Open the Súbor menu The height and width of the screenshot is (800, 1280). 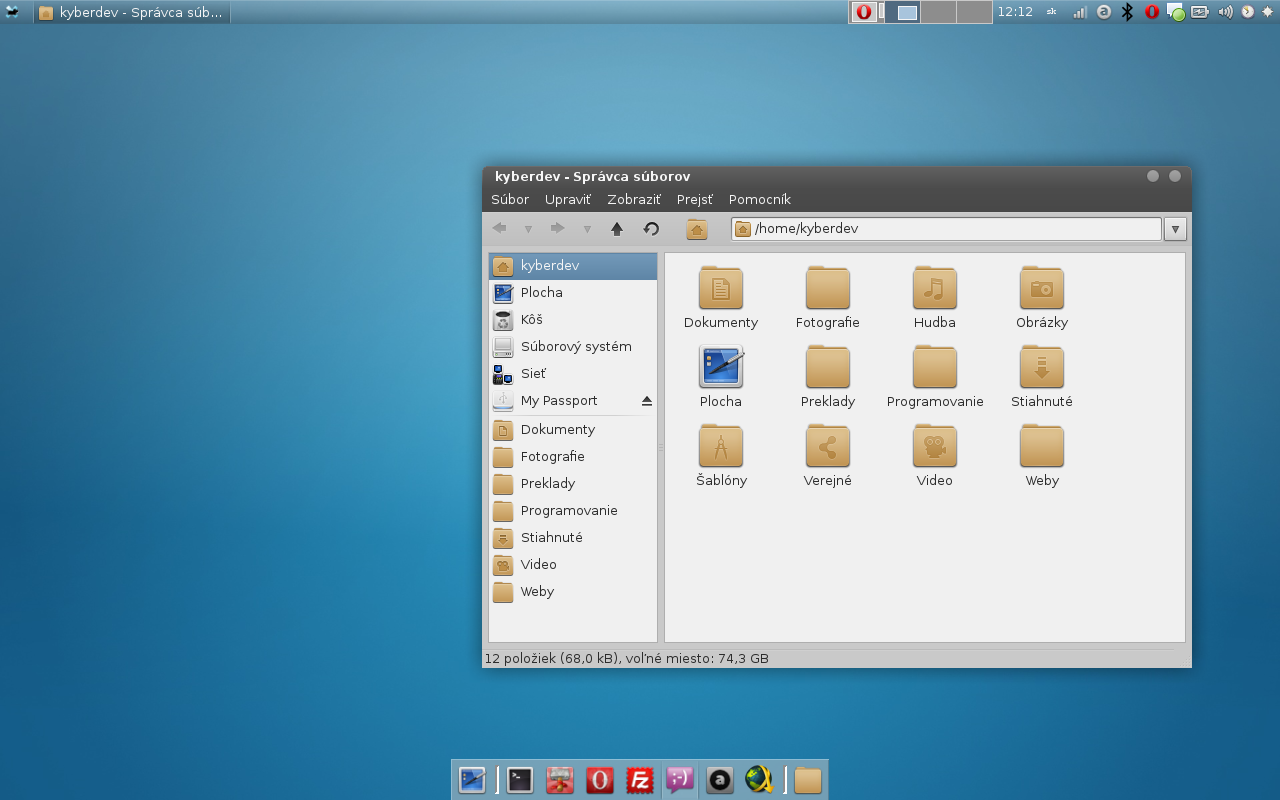pyautogui.click(x=510, y=199)
